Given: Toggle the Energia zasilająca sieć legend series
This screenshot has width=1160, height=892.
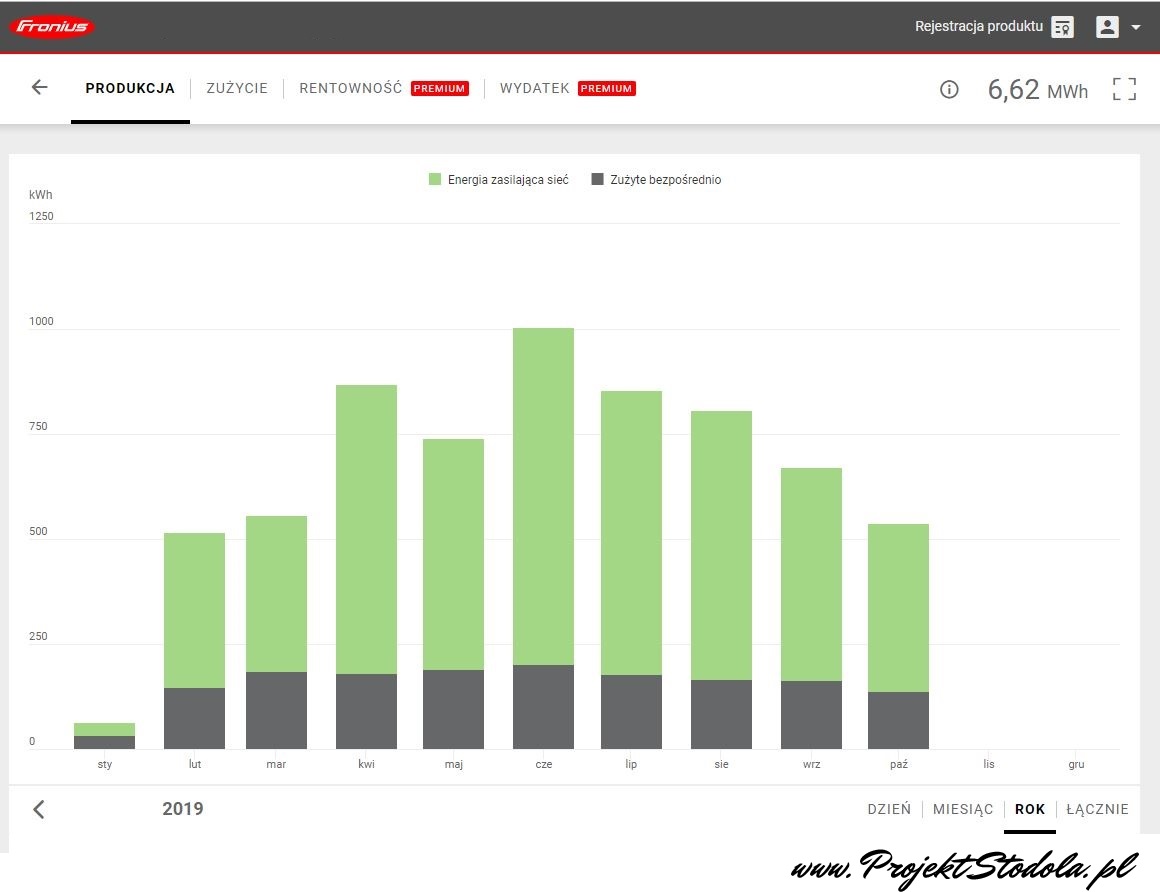Looking at the screenshot, I should (498, 180).
